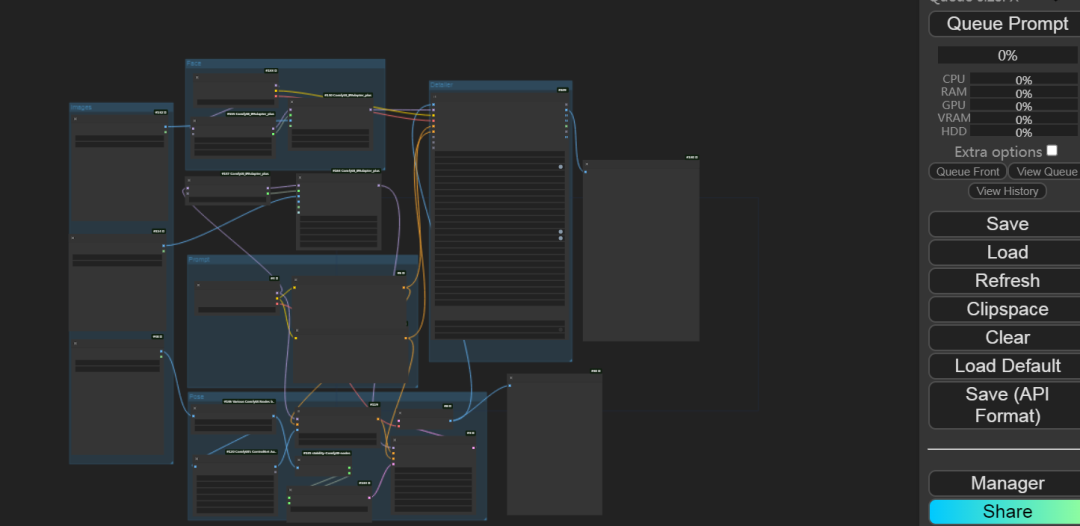Select the Prompt group title
This screenshot has height=526, width=1080.
[x=198, y=260]
